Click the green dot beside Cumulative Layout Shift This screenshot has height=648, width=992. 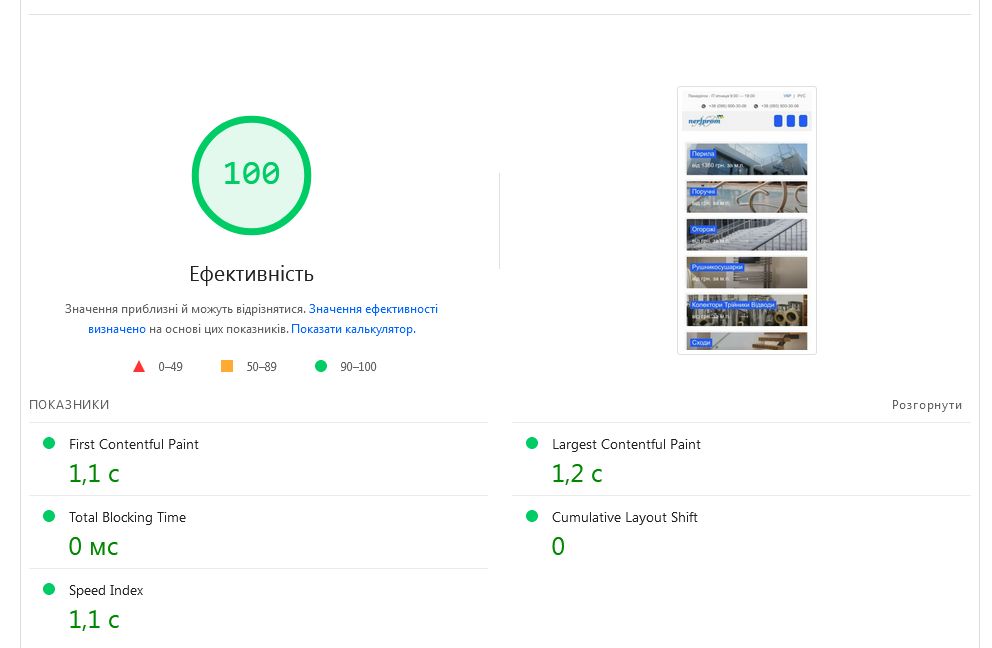click(x=532, y=516)
